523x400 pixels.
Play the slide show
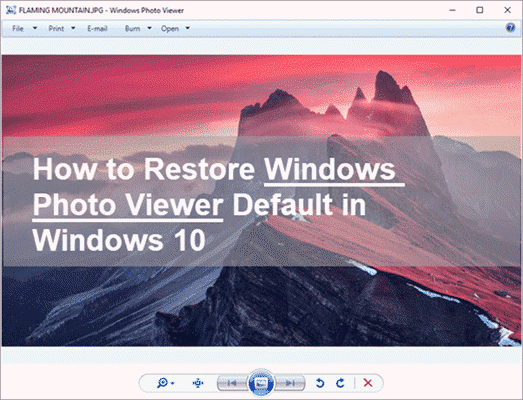click(261, 383)
